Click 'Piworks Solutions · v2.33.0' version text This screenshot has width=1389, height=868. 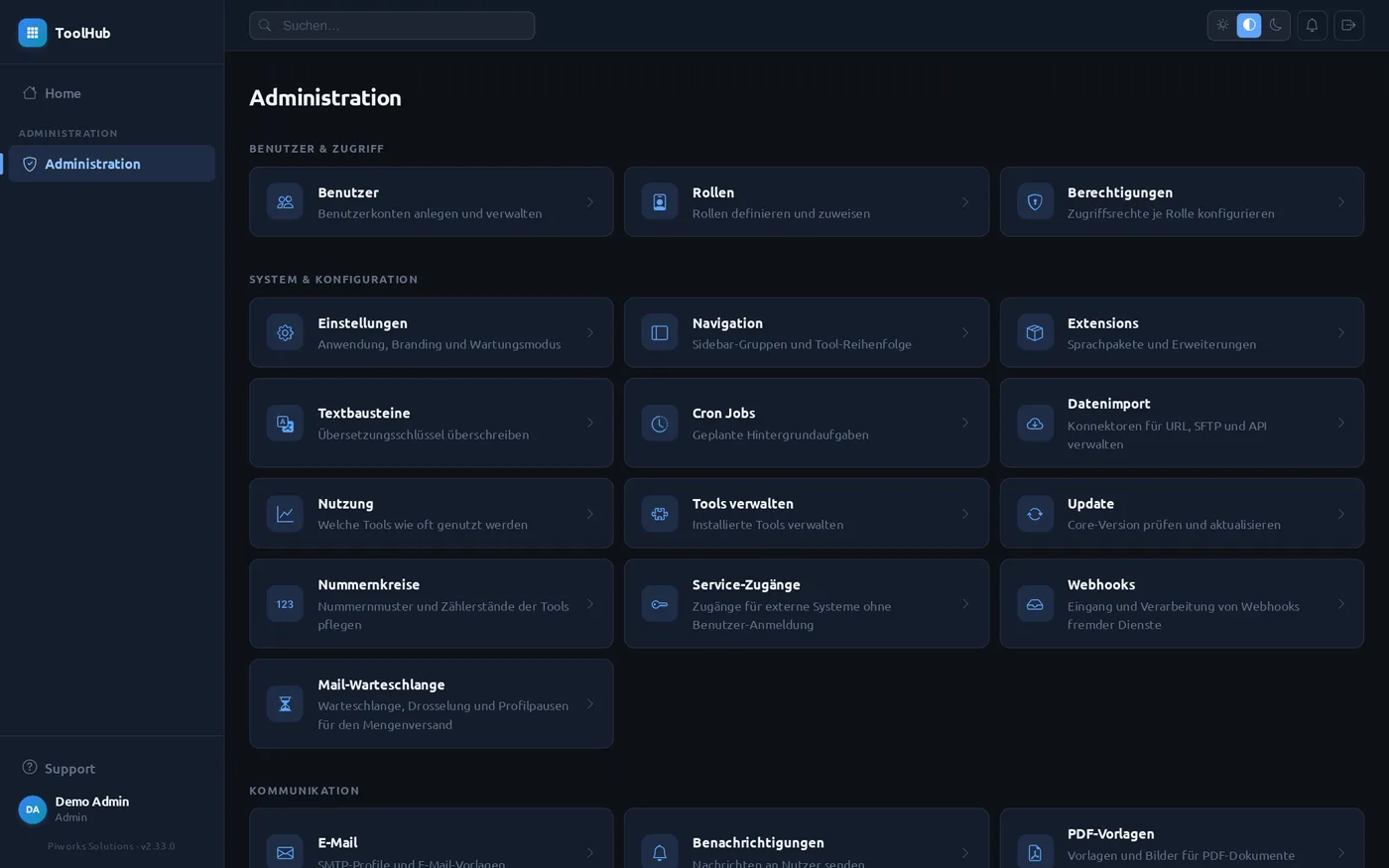[111, 846]
